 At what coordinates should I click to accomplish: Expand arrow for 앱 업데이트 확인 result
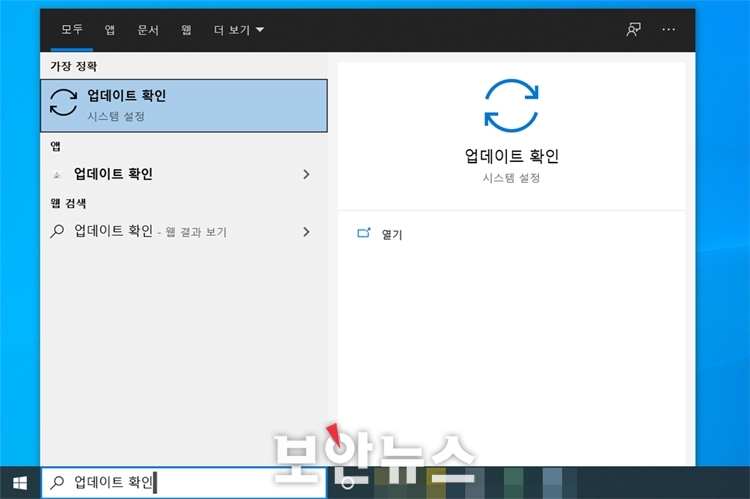click(x=306, y=174)
